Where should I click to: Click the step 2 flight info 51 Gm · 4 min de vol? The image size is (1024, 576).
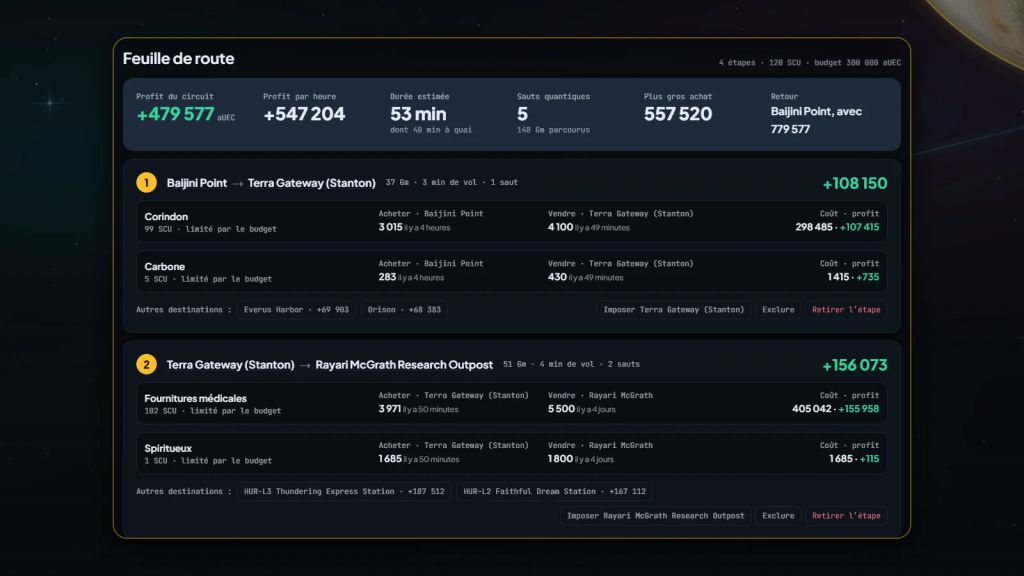(571, 364)
